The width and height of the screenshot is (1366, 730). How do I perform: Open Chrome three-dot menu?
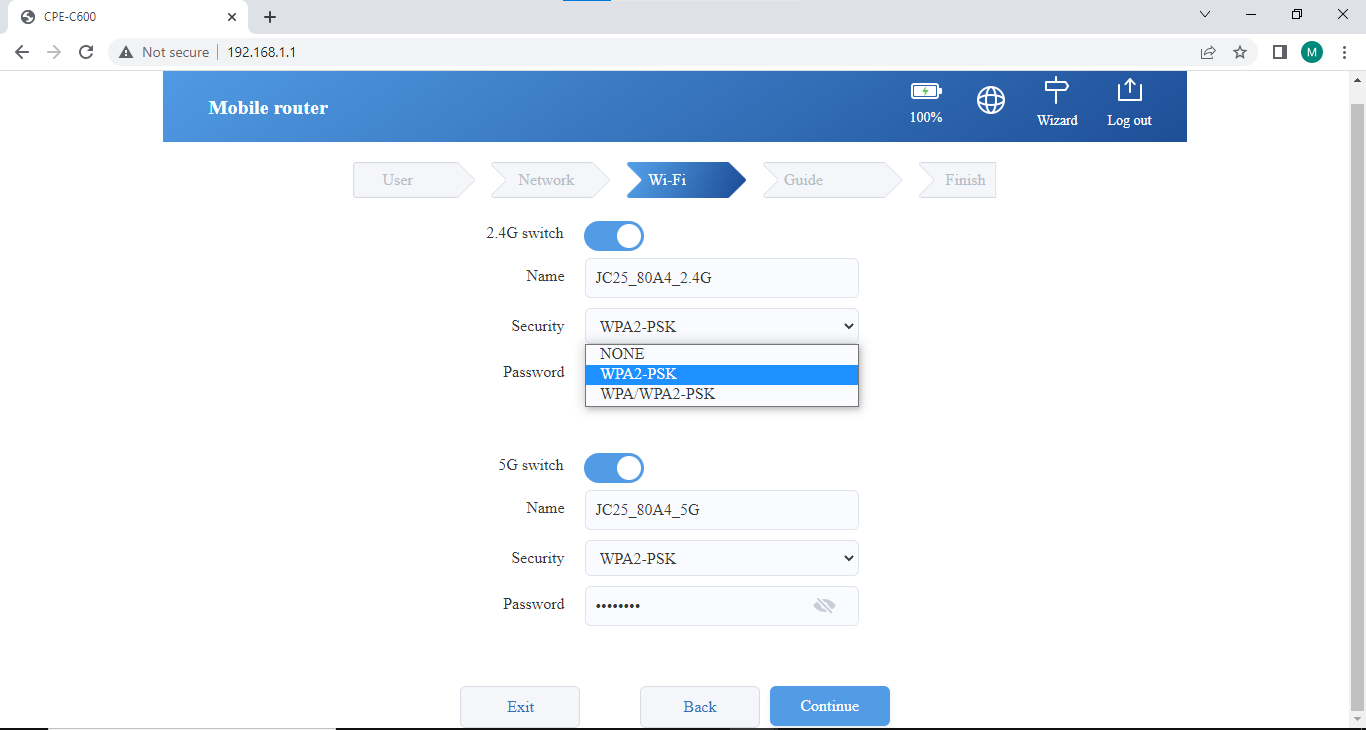[x=1344, y=52]
